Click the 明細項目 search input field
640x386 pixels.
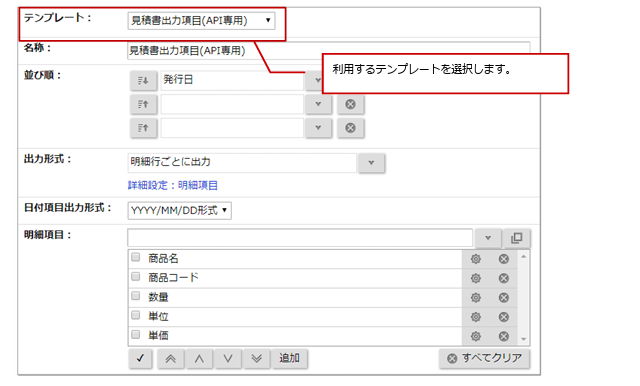click(x=300, y=237)
